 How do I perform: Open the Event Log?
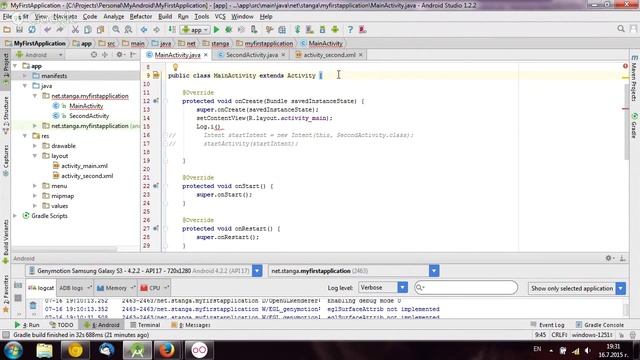pos(547,325)
